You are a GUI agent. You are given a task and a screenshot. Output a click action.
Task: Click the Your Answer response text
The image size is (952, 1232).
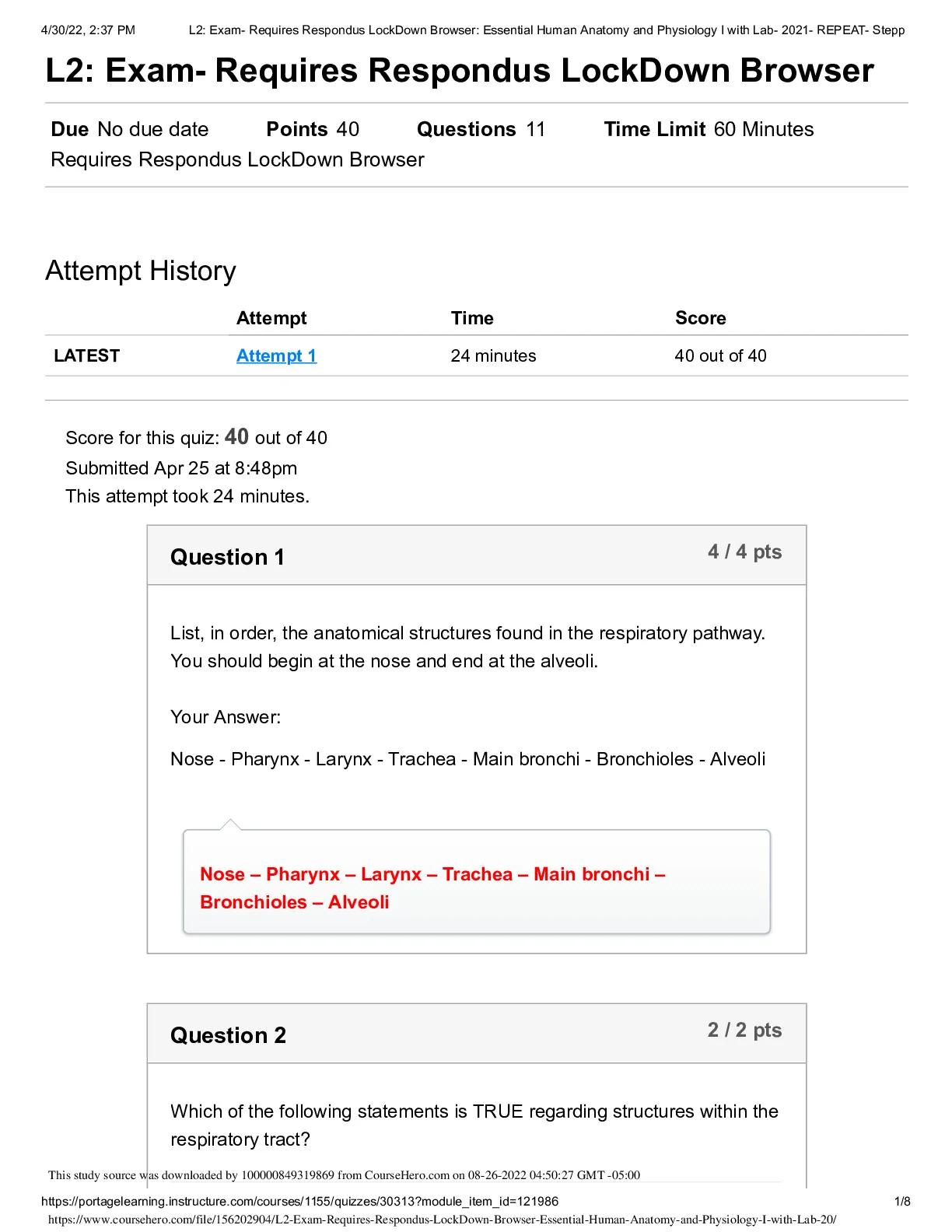467,759
